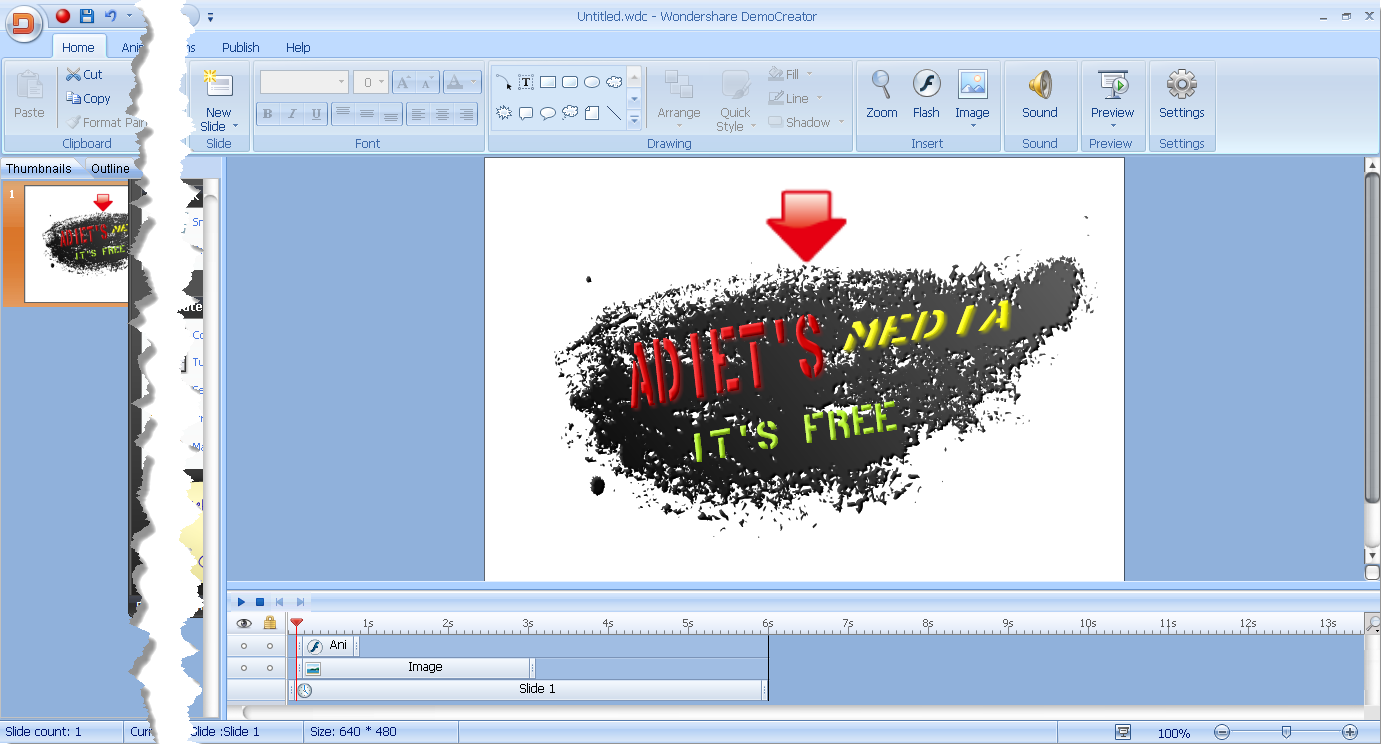
Task: Switch to the Outline panel tab
Action: [110, 168]
